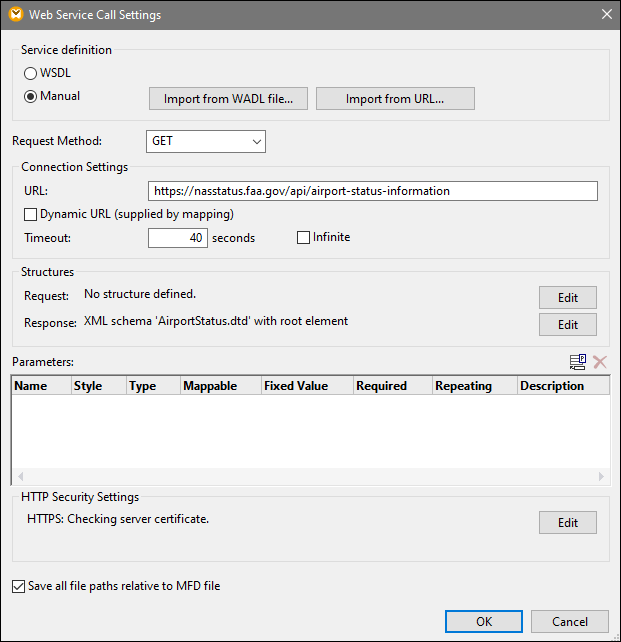The height and width of the screenshot is (642, 621).
Task: Click the MapForce app icon in title bar
Action: [15, 15]
